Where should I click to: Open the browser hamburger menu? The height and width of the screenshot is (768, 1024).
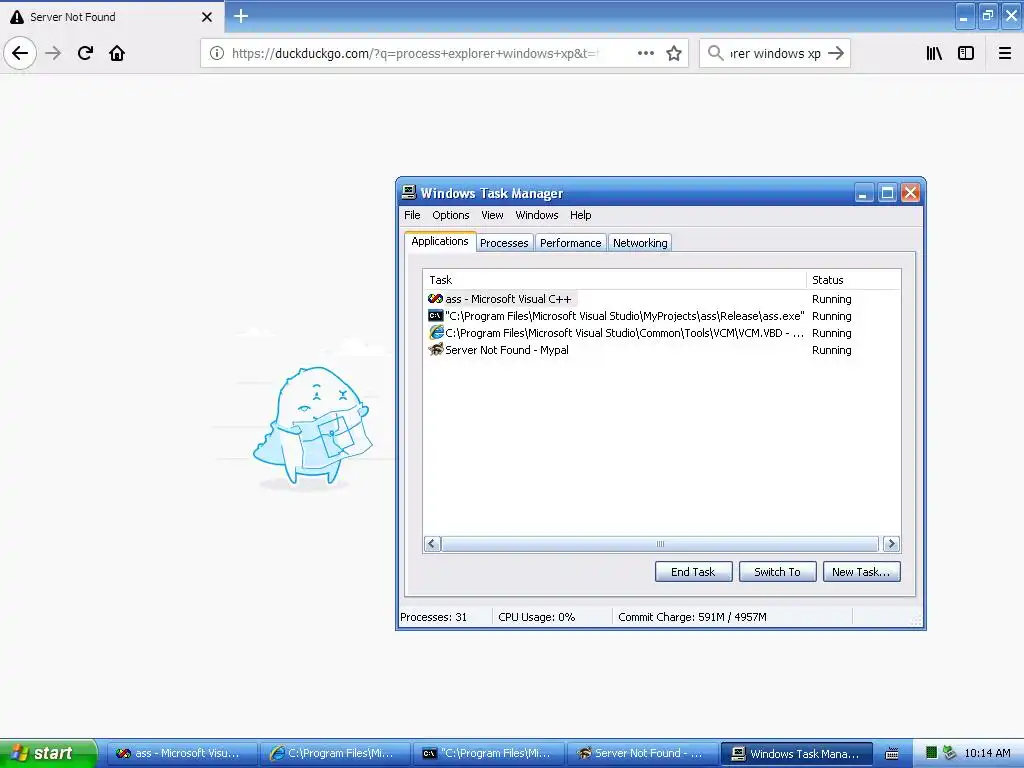[x=1004, y=53]
